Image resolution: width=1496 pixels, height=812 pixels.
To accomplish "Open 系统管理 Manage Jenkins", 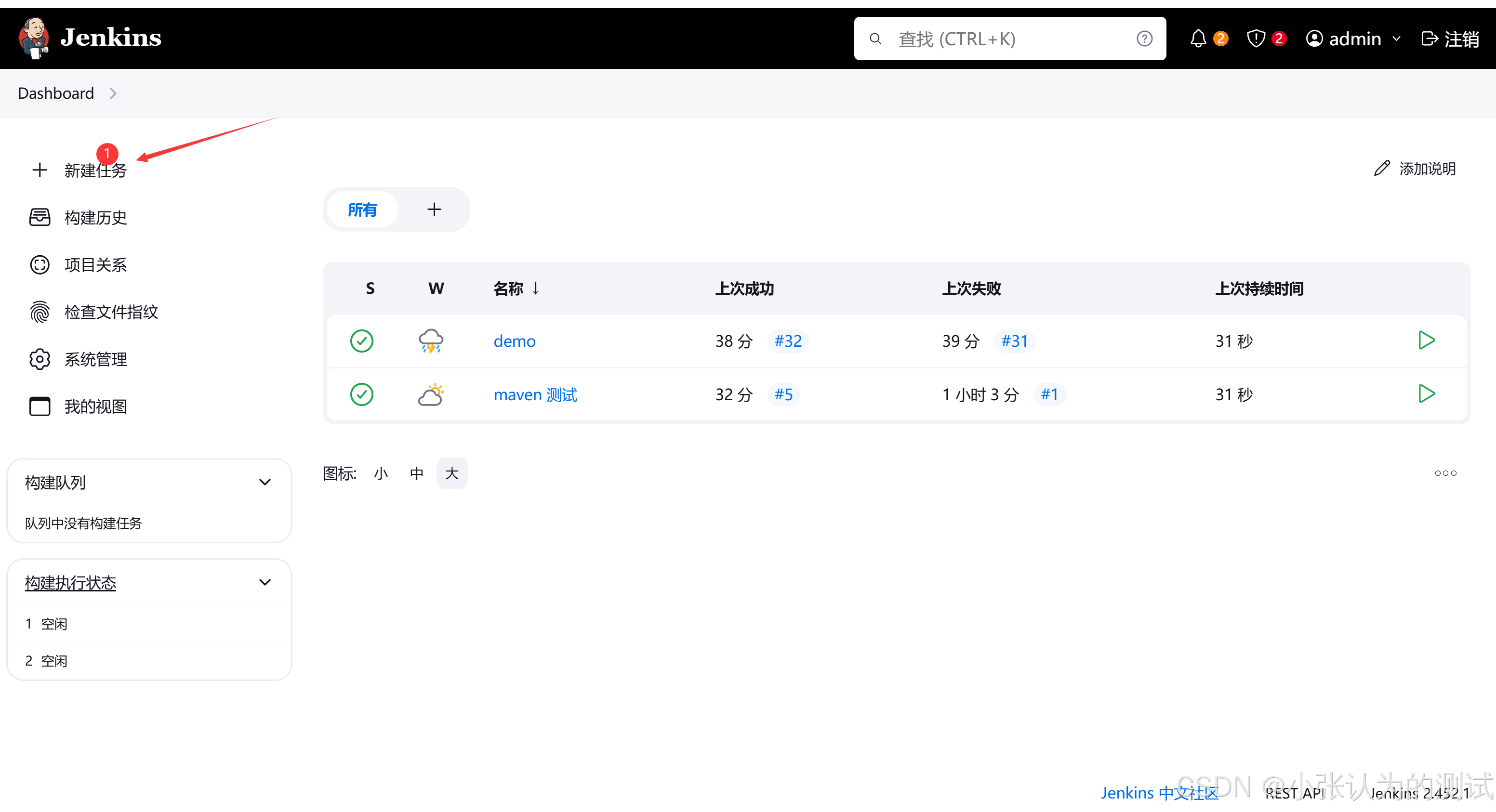I will pos(79,360).
